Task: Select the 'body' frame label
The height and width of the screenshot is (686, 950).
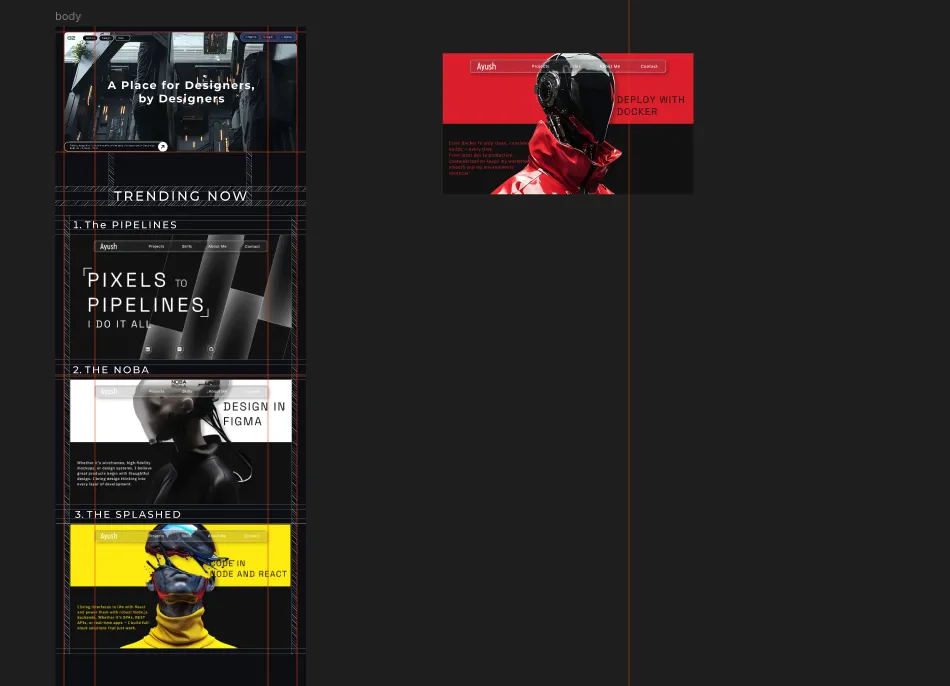Action: point(68,16)
